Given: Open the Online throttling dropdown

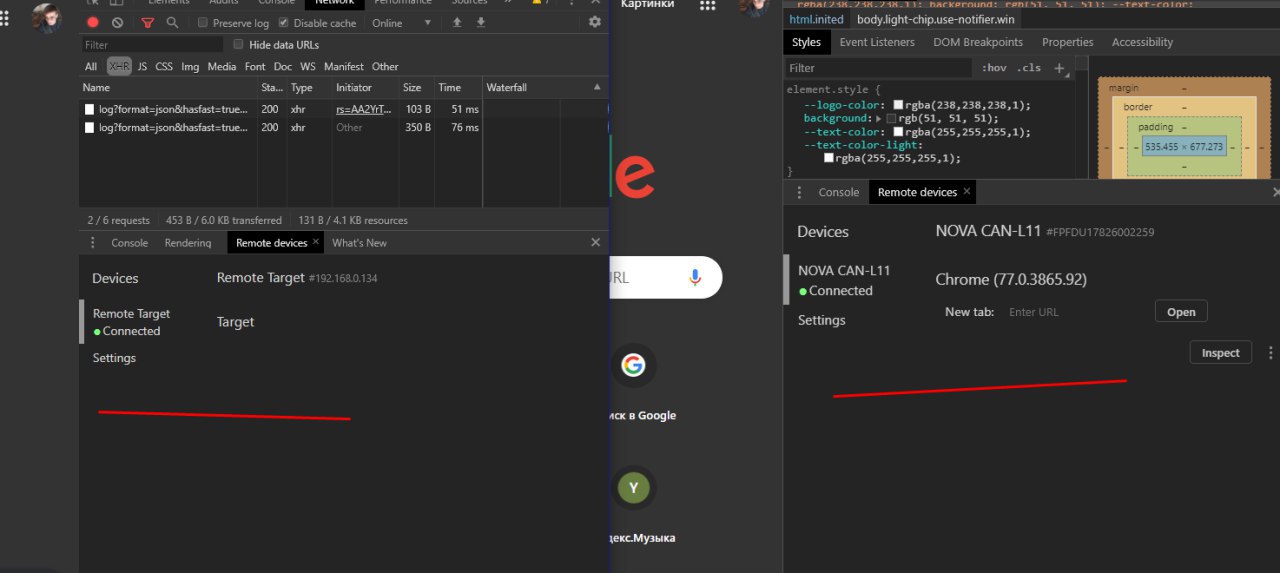Looking at the screenshot, I should (402, 23).
